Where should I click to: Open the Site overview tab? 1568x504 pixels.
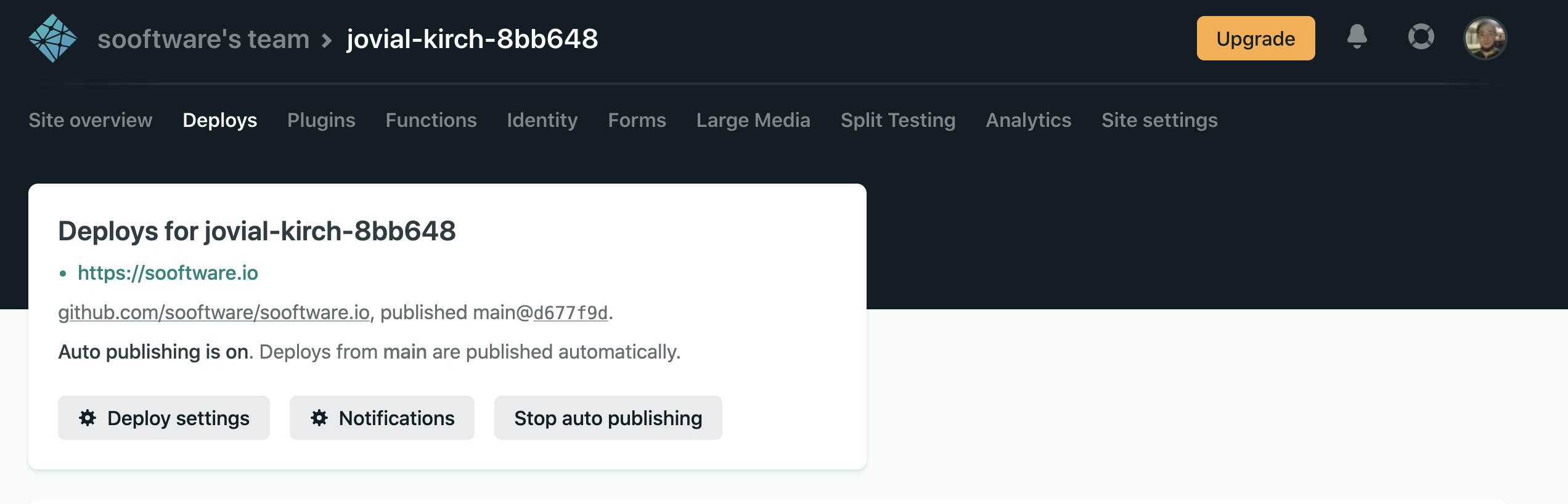click(x=91, y=120)
